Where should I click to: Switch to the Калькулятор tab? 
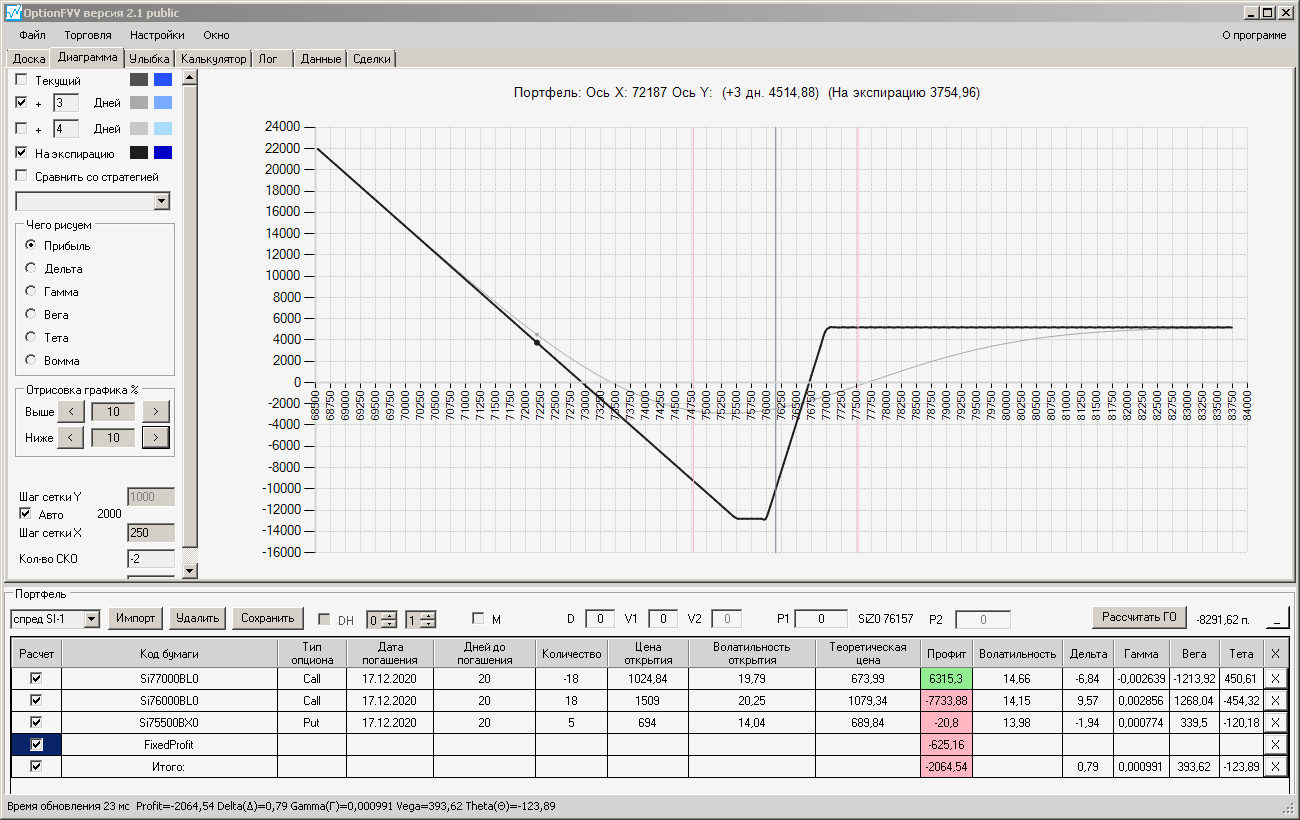pos(214,59)
